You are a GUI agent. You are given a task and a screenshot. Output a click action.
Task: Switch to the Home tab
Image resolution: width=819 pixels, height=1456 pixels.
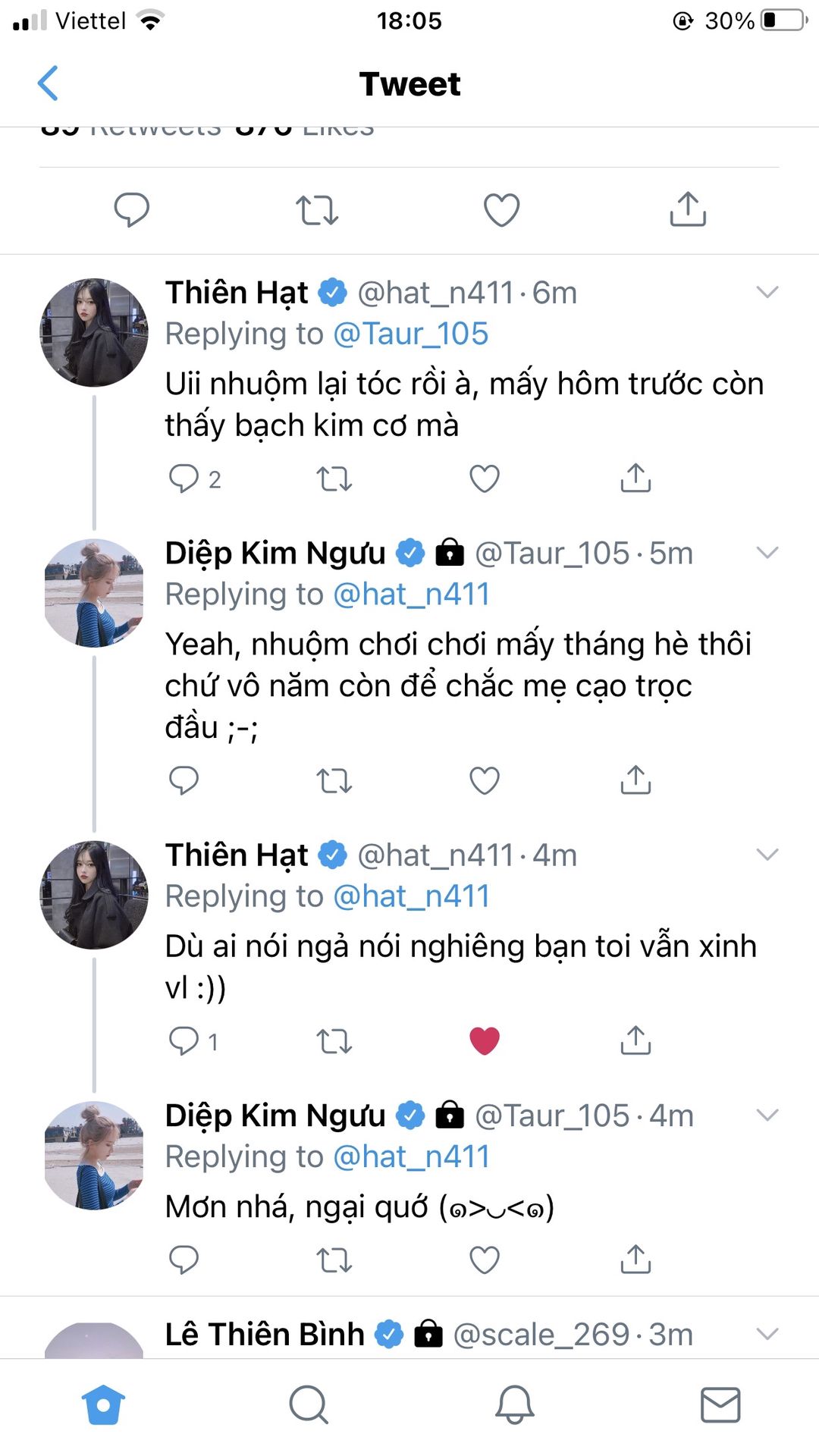pyautogui.click(x=103, y=1404)
